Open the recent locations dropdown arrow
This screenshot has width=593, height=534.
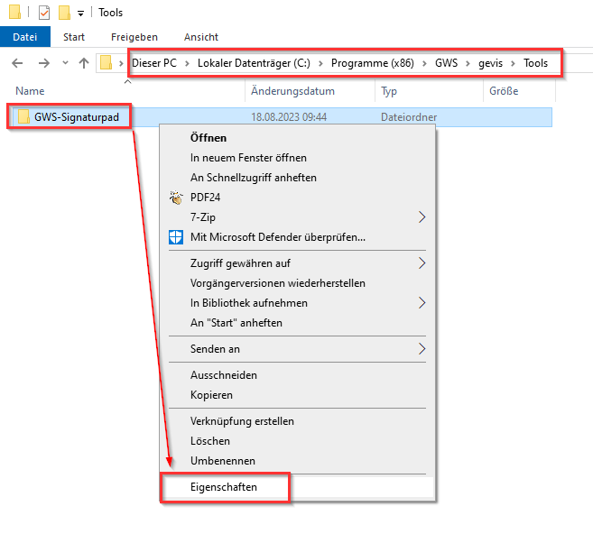[x=65, y=63]
